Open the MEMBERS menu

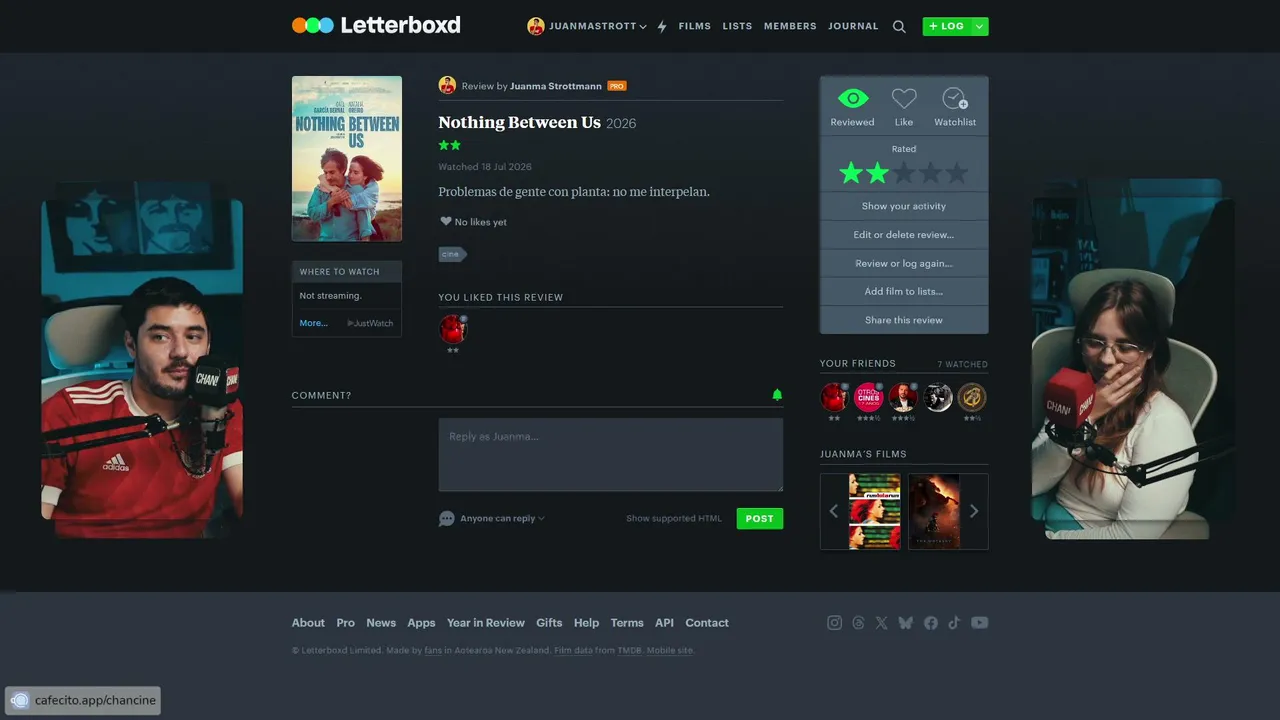coord(790,26)
